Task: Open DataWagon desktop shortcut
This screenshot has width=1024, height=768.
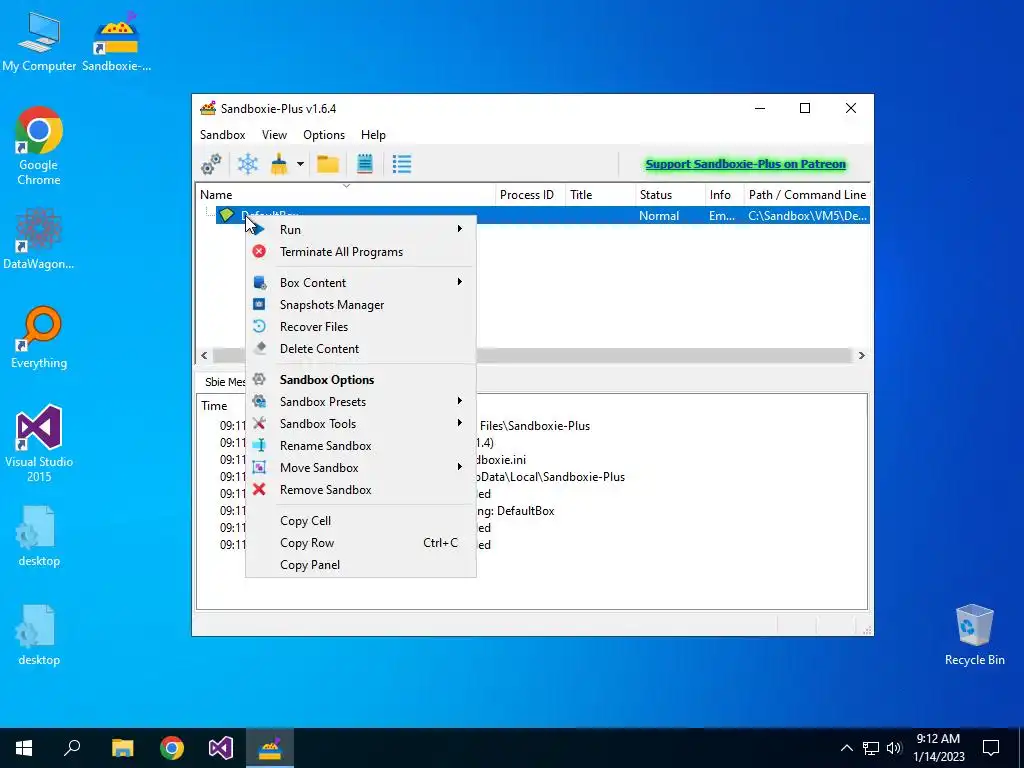Action: click(x=39, y=238)
